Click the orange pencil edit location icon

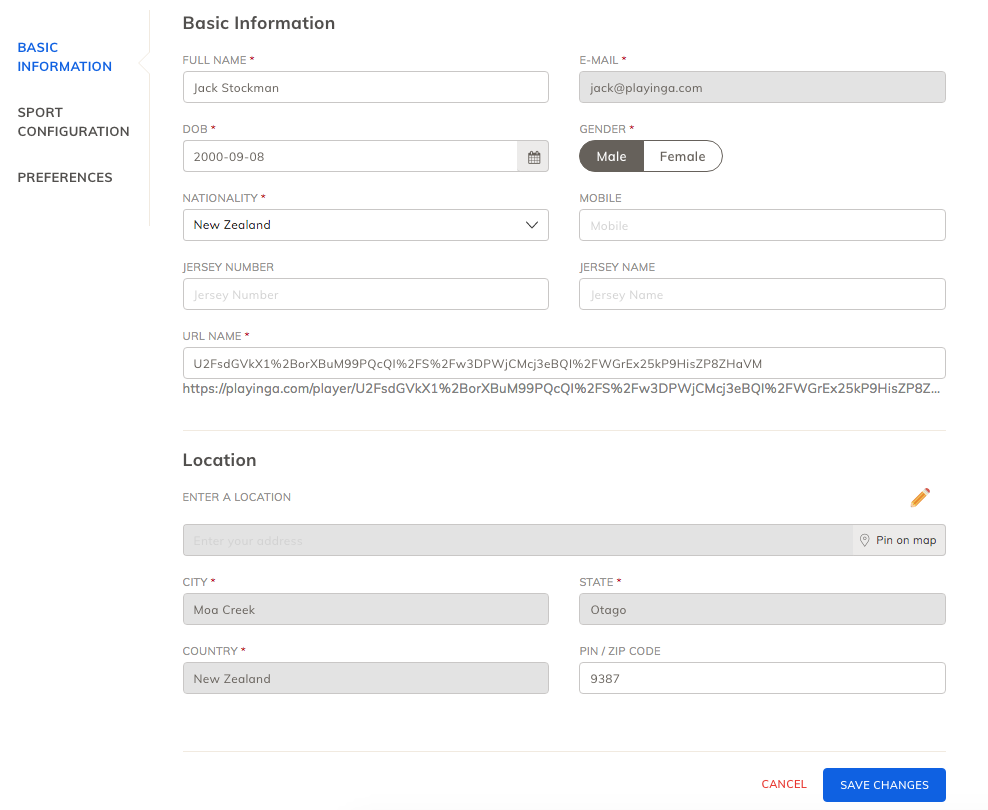pos(920,498)
